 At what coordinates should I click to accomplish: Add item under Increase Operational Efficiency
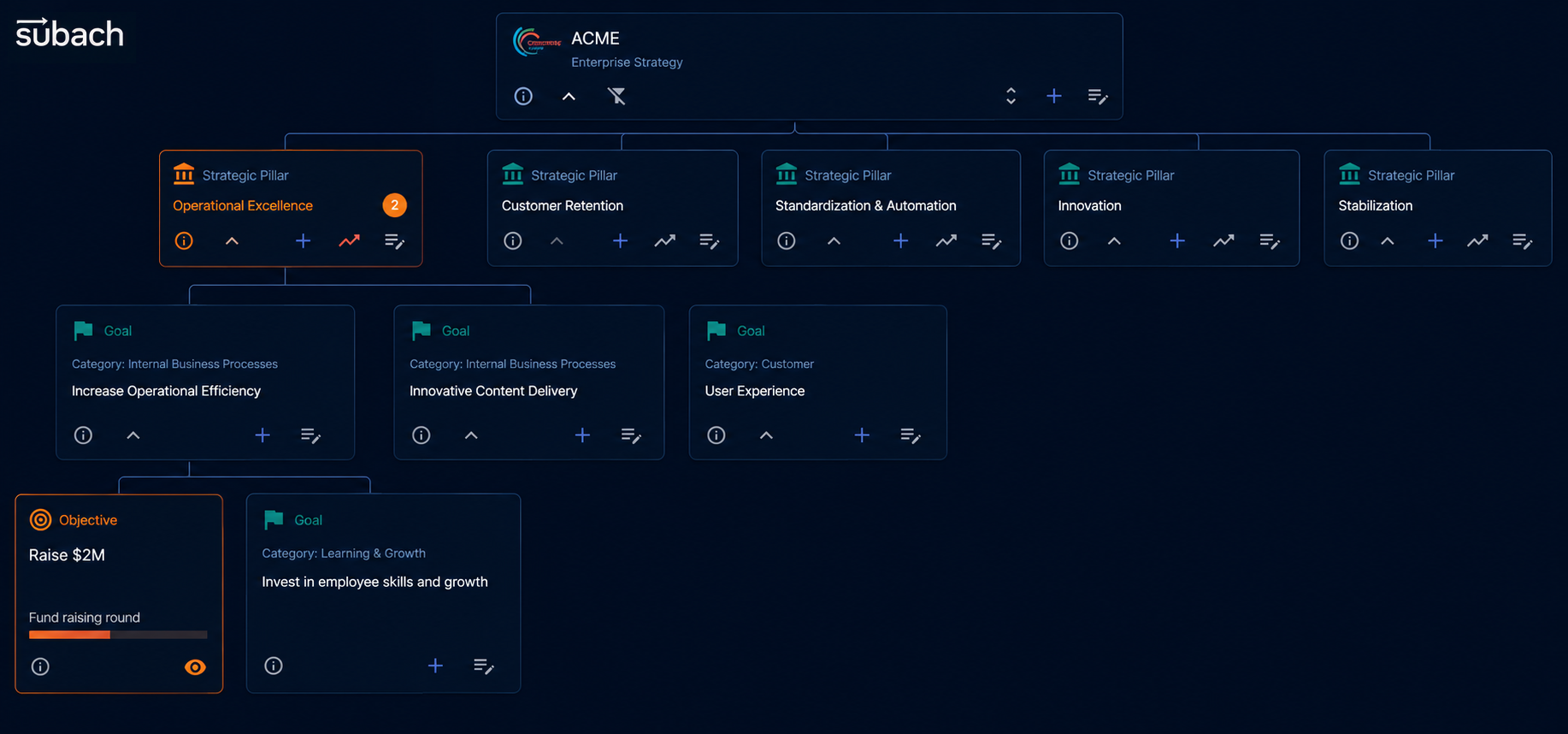(x=262, y=435)
